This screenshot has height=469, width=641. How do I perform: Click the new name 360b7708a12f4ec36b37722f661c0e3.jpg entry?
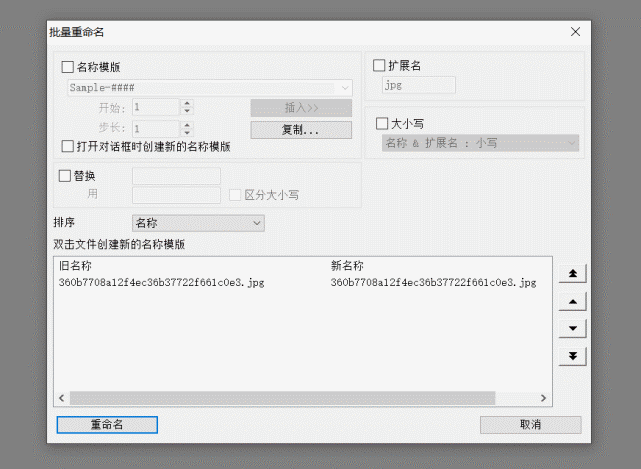pos(433,283)
